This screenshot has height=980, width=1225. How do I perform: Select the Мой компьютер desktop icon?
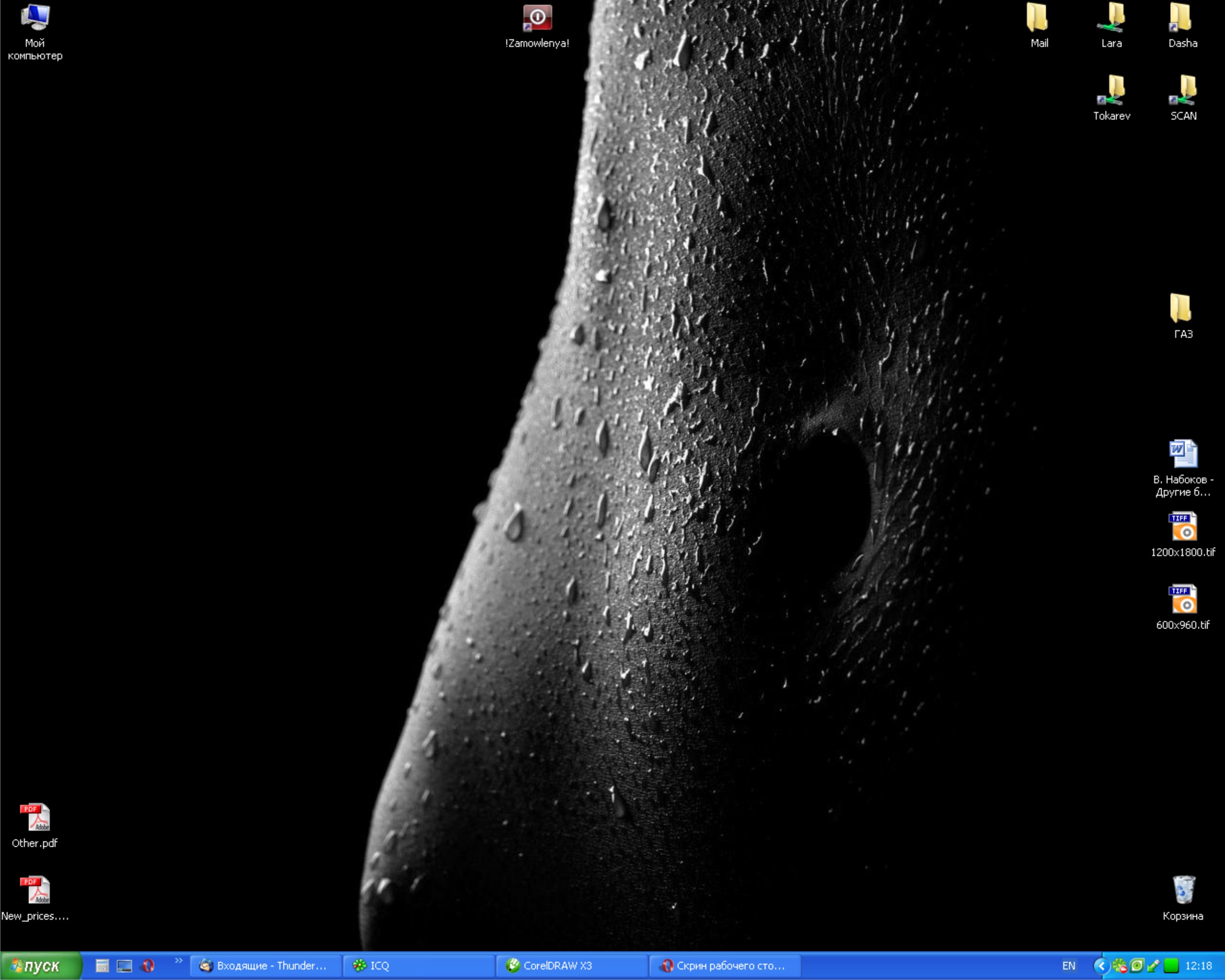tap(35, 18)
